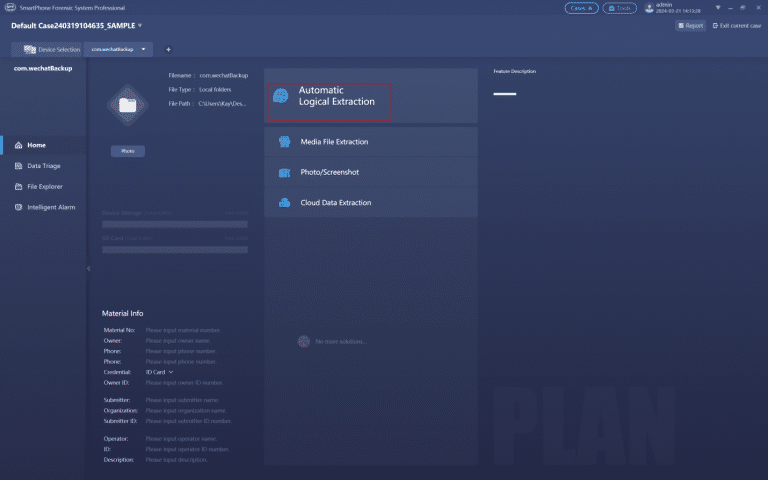This screenshot has width=768, height=480.
Task: Add a new tab with plus button
Action: [168, 49]
